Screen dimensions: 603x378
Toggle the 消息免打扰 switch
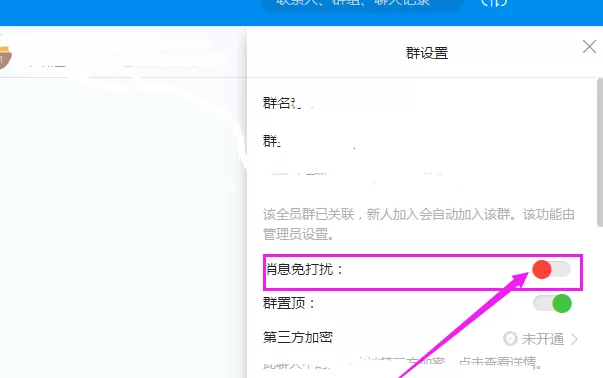551,269
